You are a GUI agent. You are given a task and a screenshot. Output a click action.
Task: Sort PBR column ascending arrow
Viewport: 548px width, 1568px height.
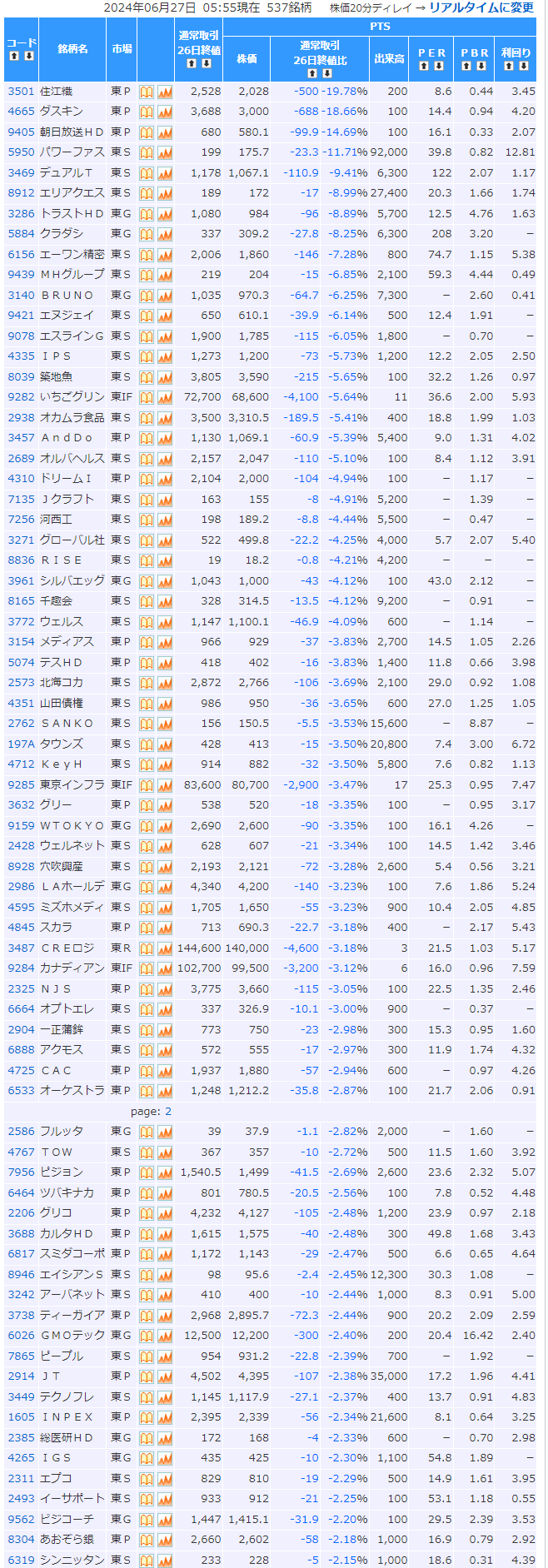pyautogui.click(x=467, y=66)
